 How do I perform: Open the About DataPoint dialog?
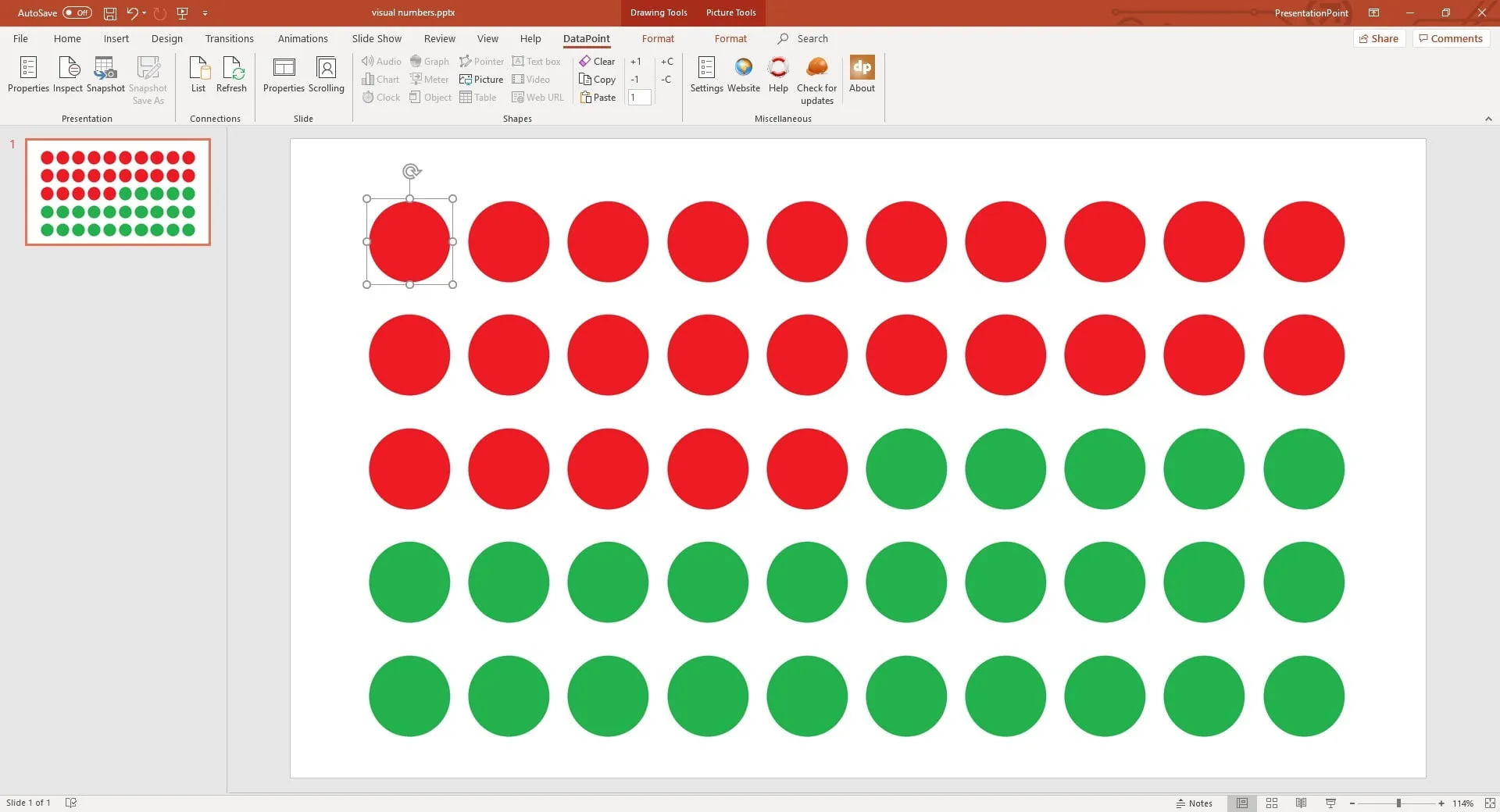click(862, 74)
